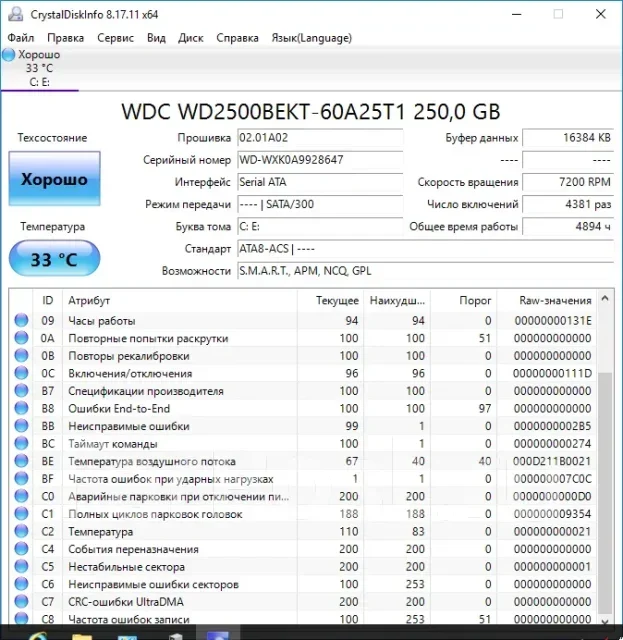Click raw value 0000000111D in Включения/отключения row
The width and height of the screenshot is (623, 640).
coord(552,373)
